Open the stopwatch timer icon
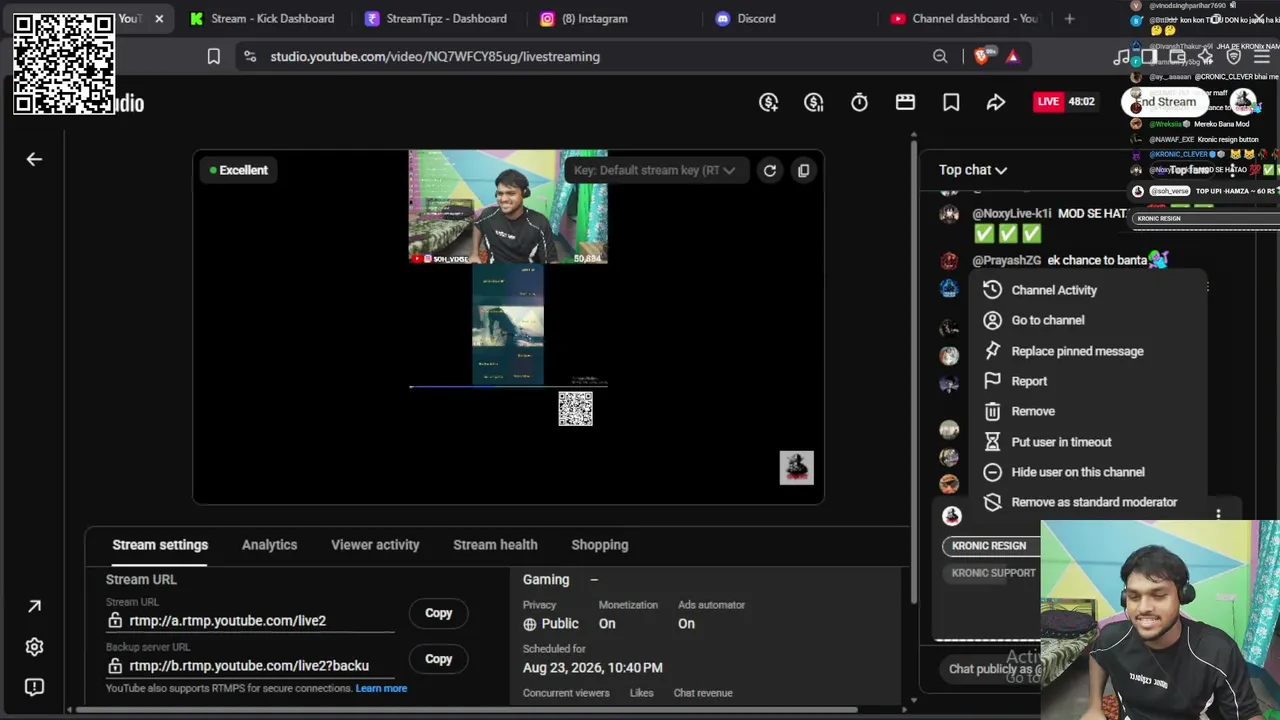The height and width of the screenshot is (720, 1280). [859, 102]
